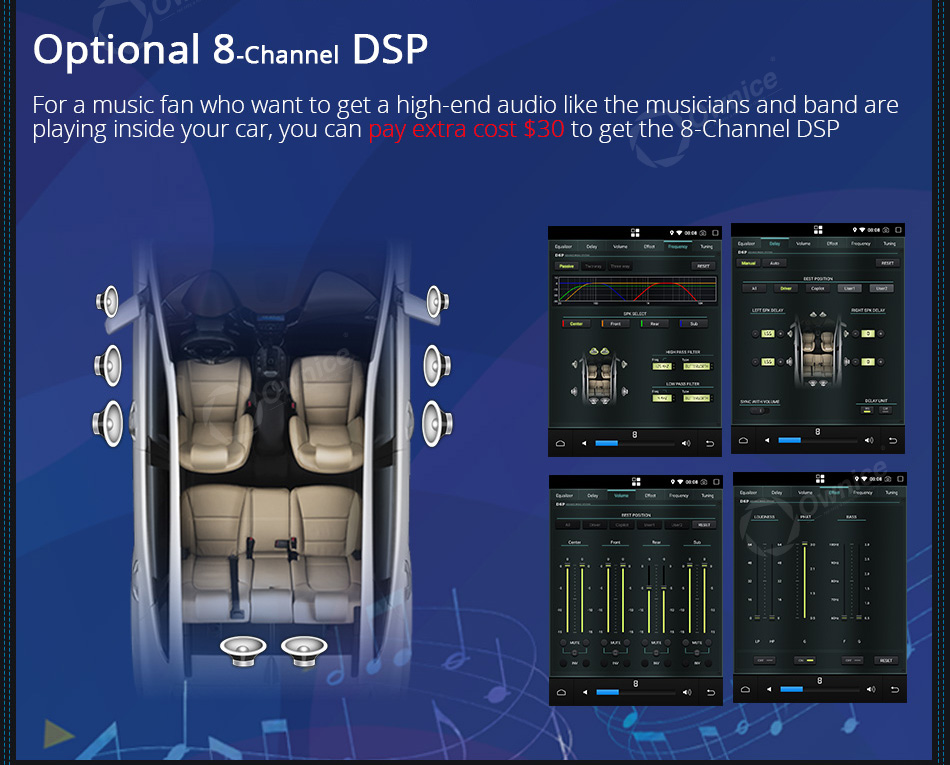Tap the volume down icon on the Effect screen
Screen dimensions: 950x765
tap(769, 689)
